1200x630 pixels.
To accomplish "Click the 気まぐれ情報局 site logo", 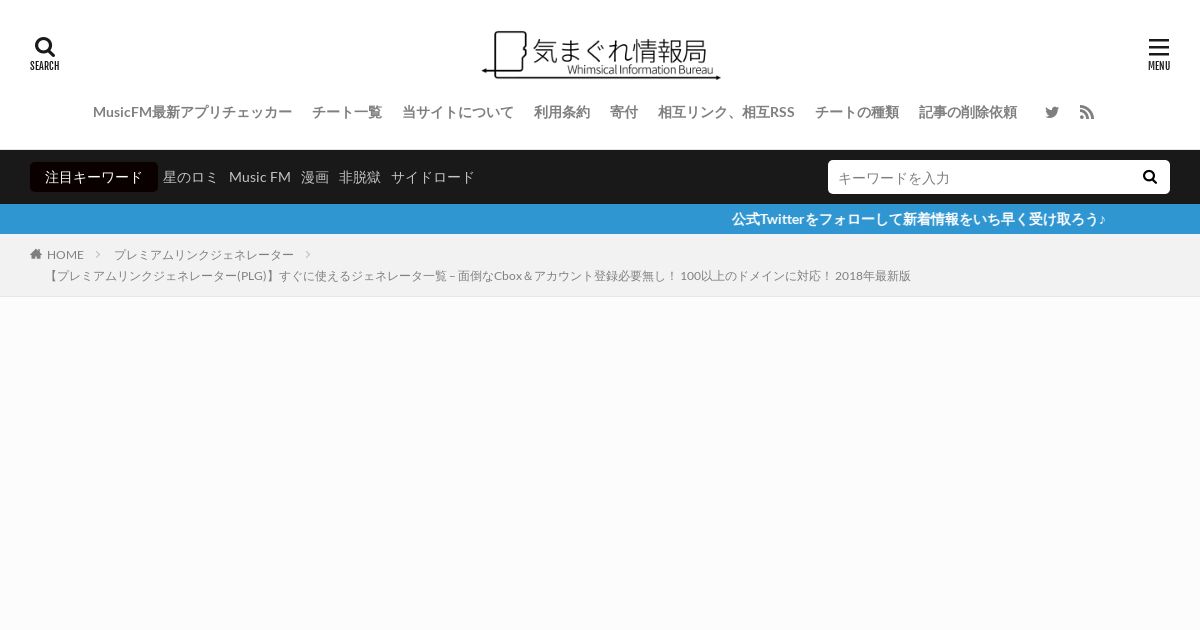I will [601, 55].
